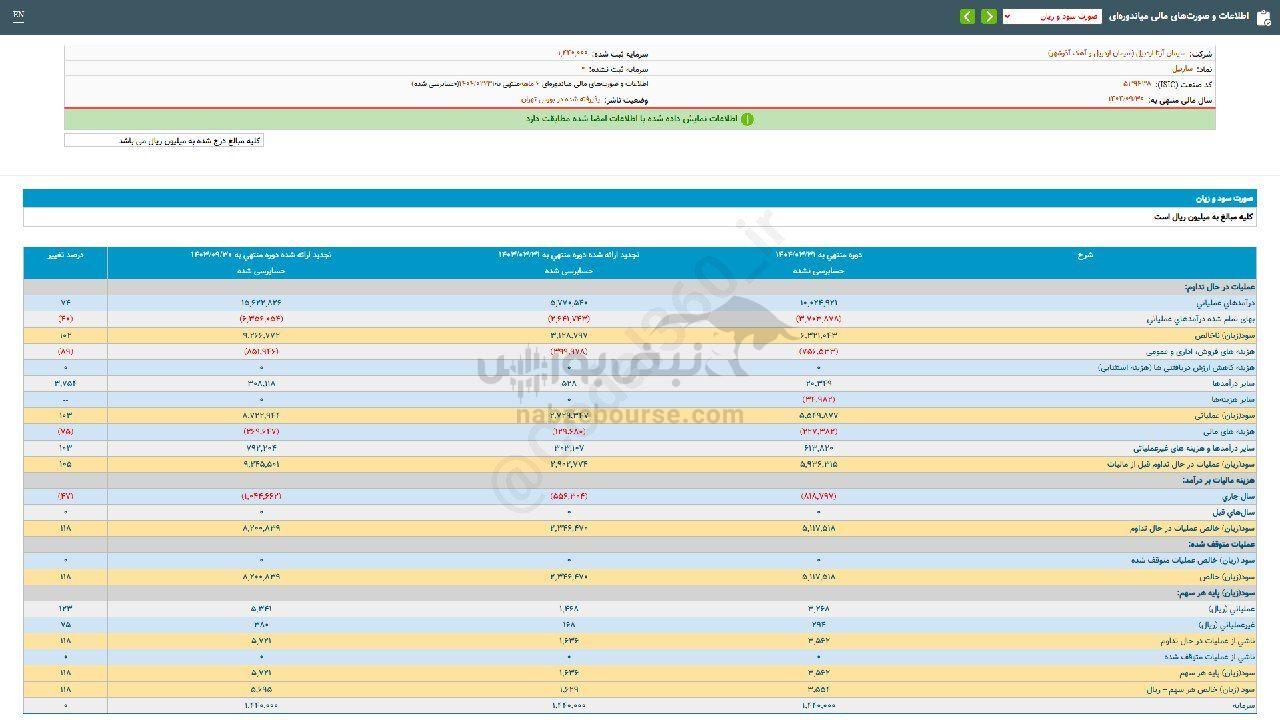Click the green signed-information notice banner
The height and width of the screenshot is (720, 1280).
(x=640, y=119)
